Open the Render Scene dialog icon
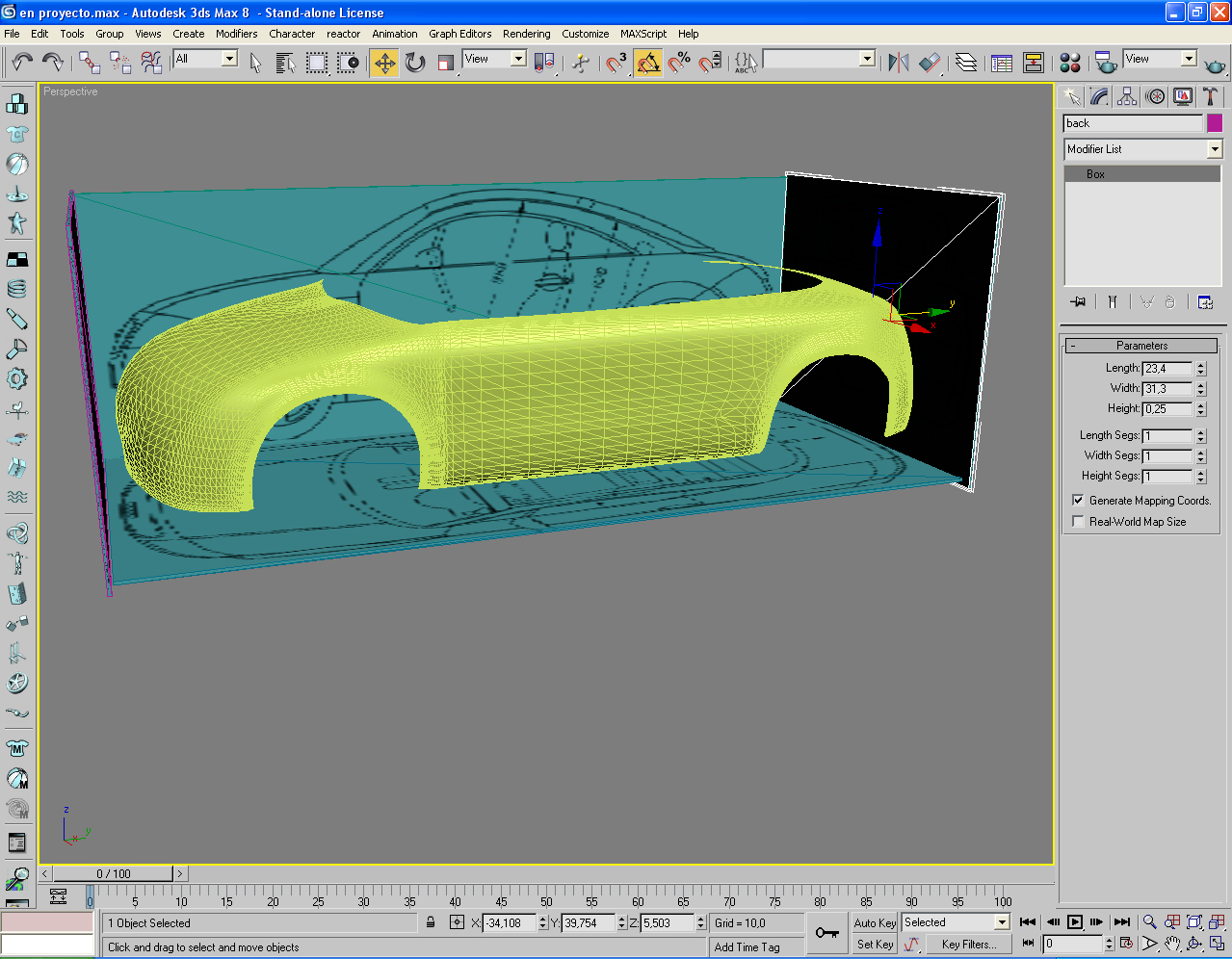Screen dimensions: 1232x959 [1106, 63]
